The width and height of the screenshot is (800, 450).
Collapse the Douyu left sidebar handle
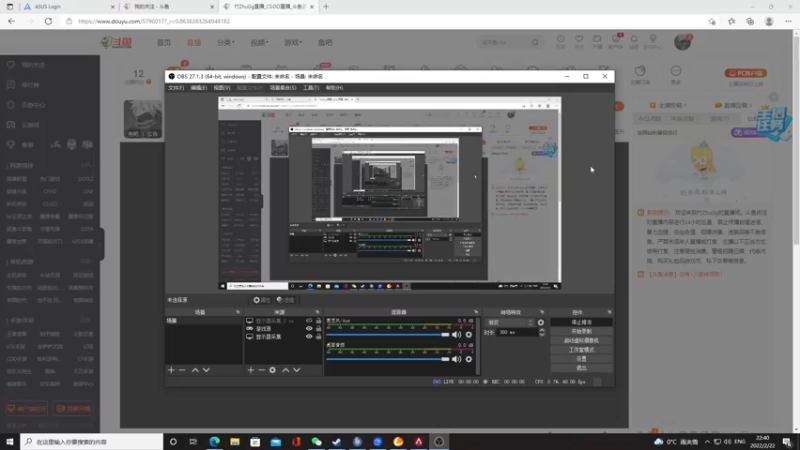click(x=102, y=243)
